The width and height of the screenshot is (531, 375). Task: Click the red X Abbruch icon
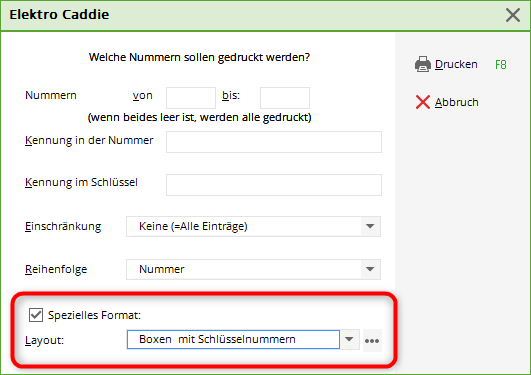point(423,102)
